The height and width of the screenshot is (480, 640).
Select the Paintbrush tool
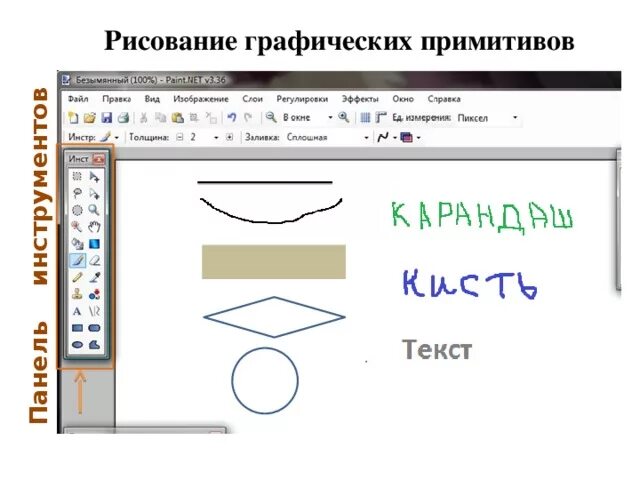pos(77,260)
